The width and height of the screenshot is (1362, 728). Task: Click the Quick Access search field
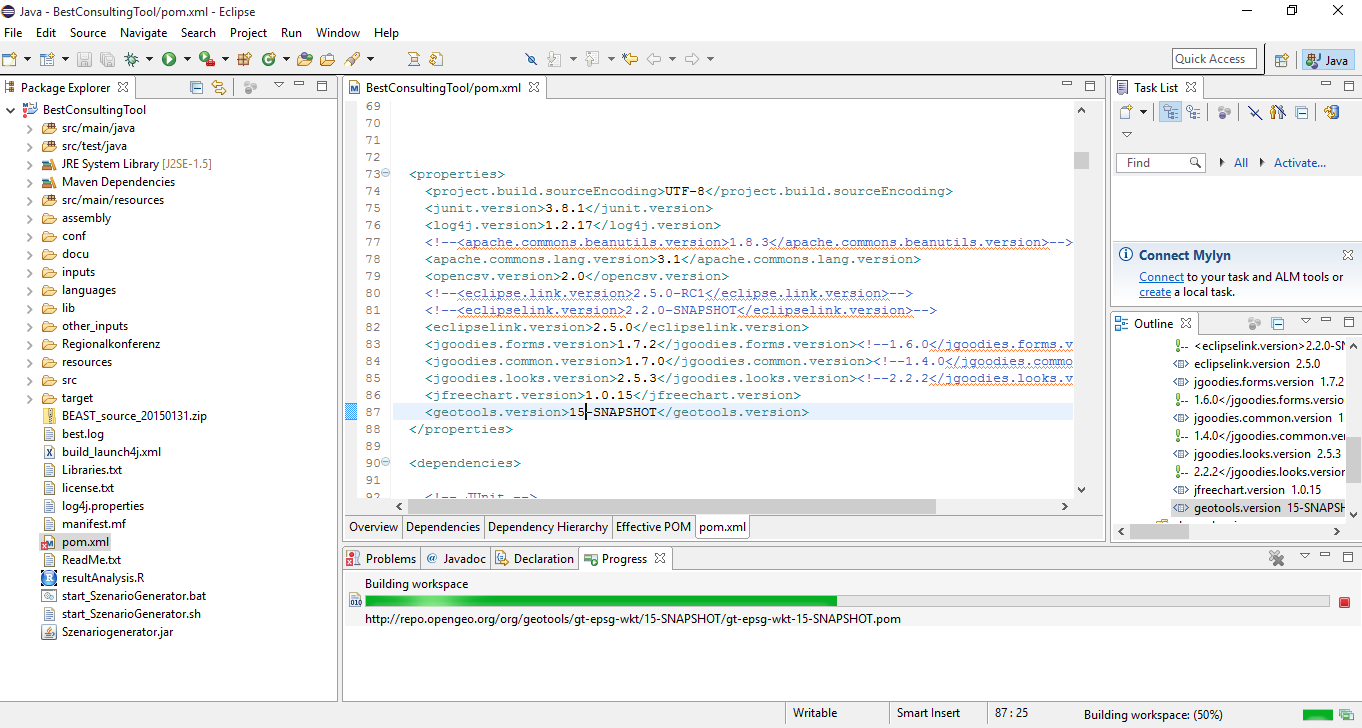click(x=1216, y=59)
